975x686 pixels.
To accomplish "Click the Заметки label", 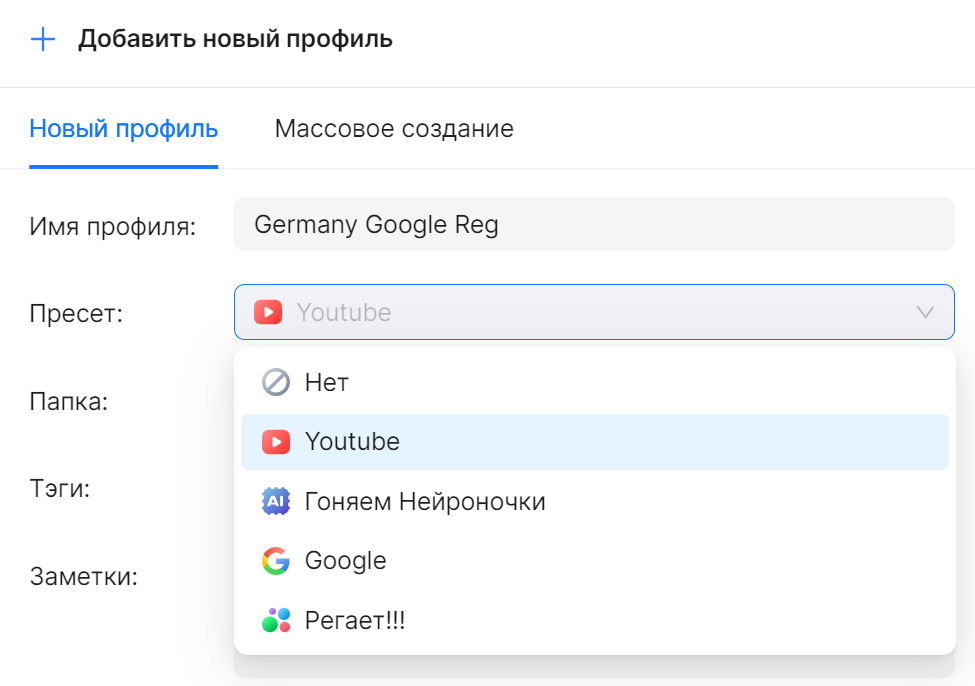I will point(84,576).
